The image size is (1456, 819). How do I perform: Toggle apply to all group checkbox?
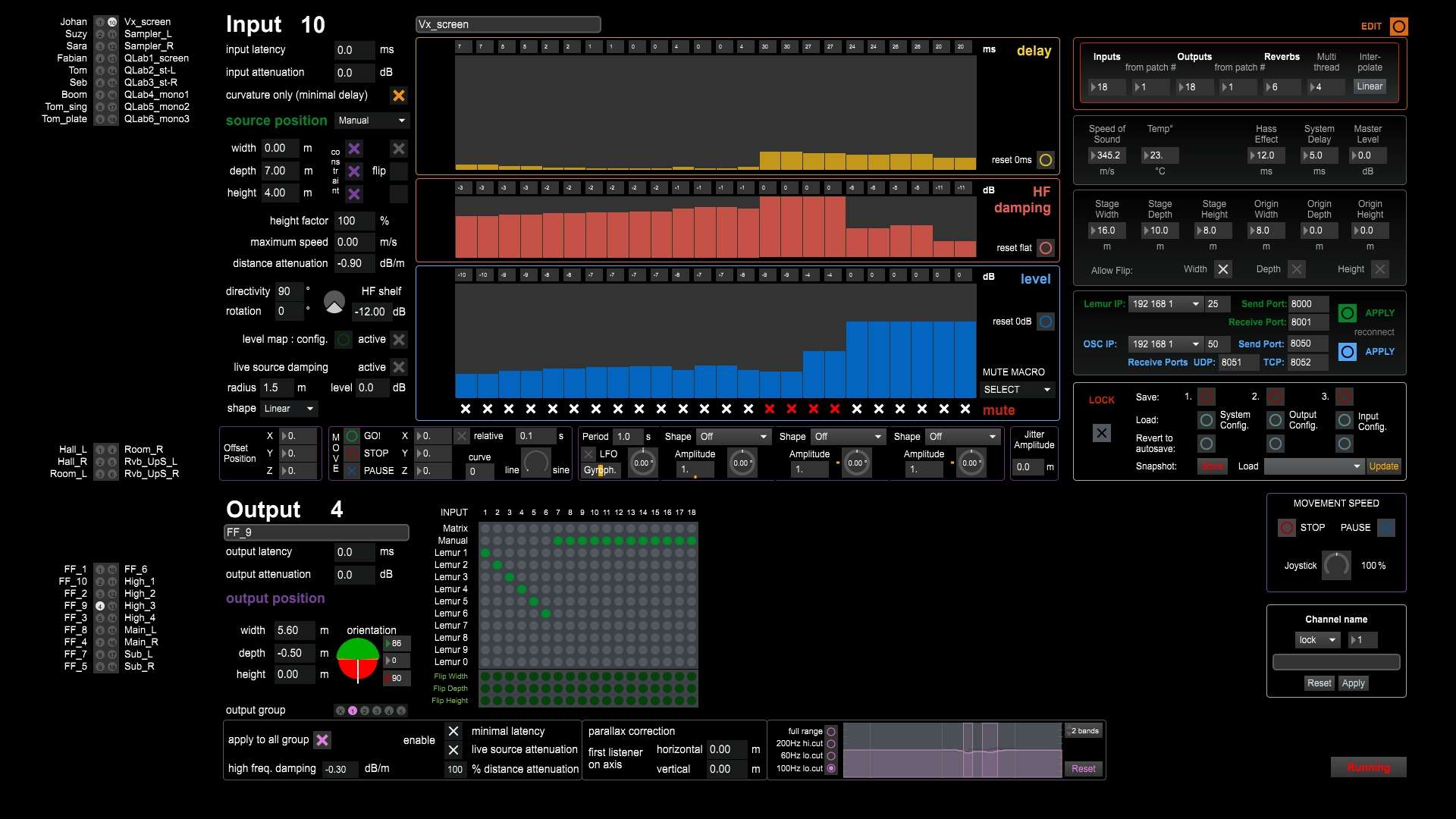pyautogui.click(x=322, y=740)
